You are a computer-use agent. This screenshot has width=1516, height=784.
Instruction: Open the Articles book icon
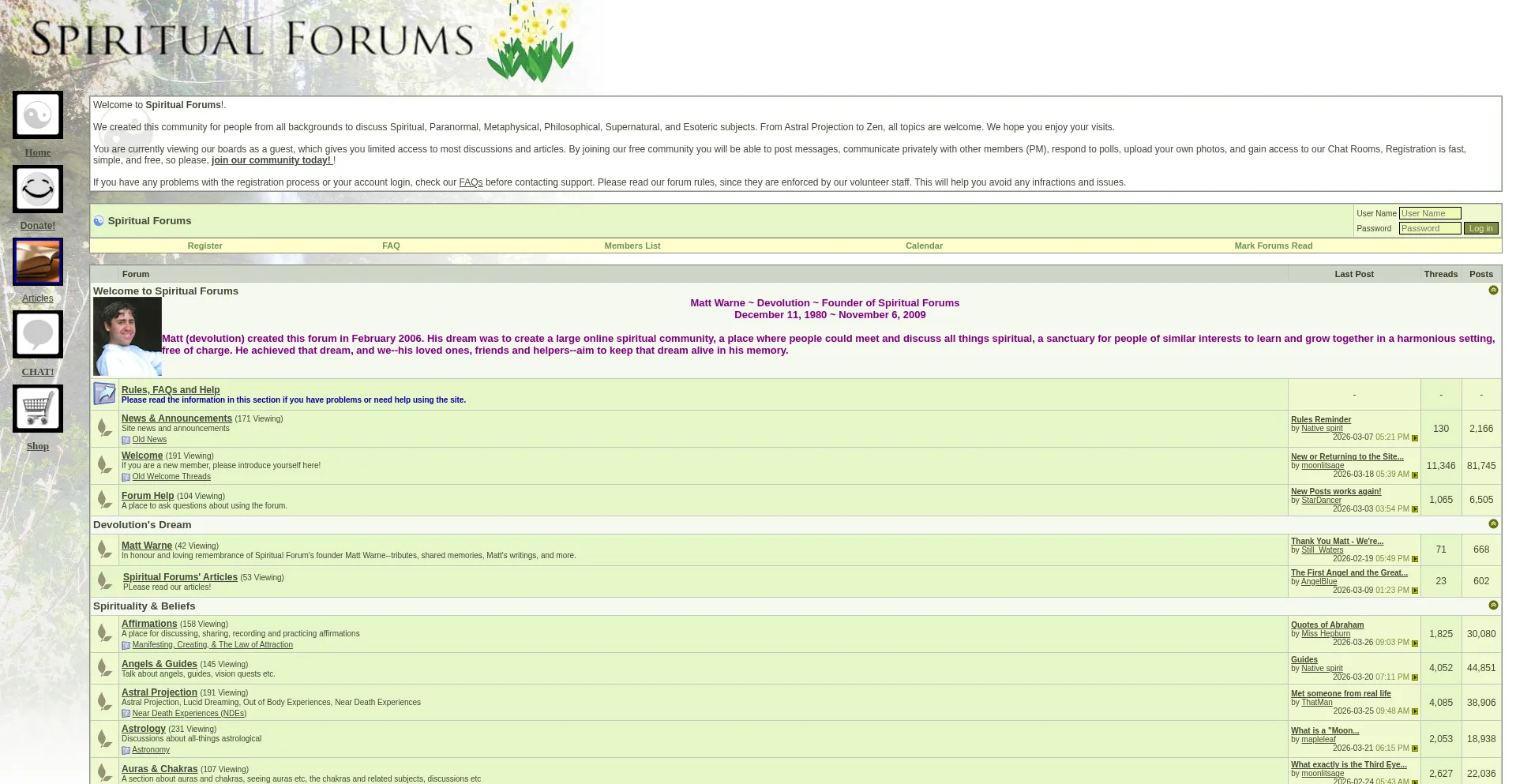coord(38,262)
